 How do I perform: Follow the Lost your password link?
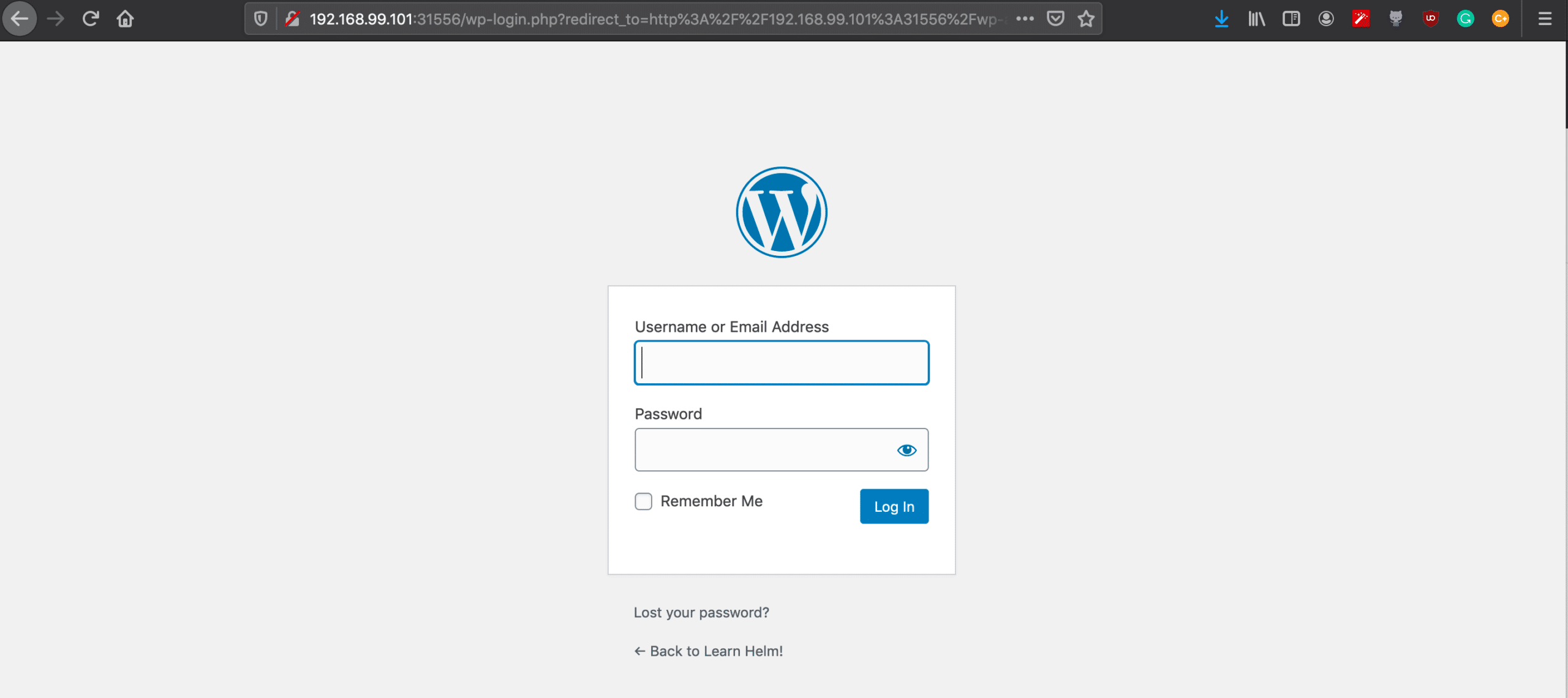pos(701,613)
